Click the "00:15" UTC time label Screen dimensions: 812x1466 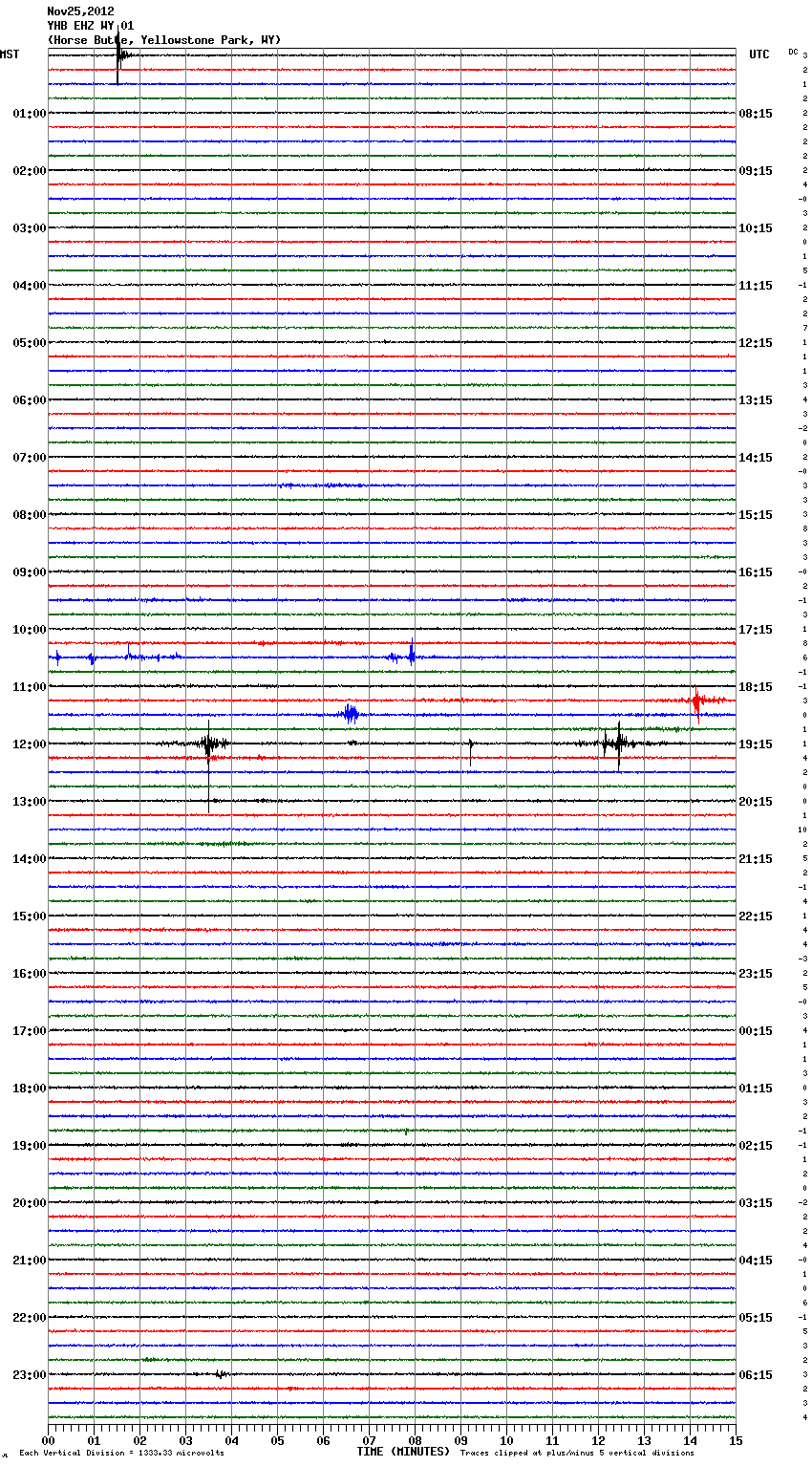756,1031
